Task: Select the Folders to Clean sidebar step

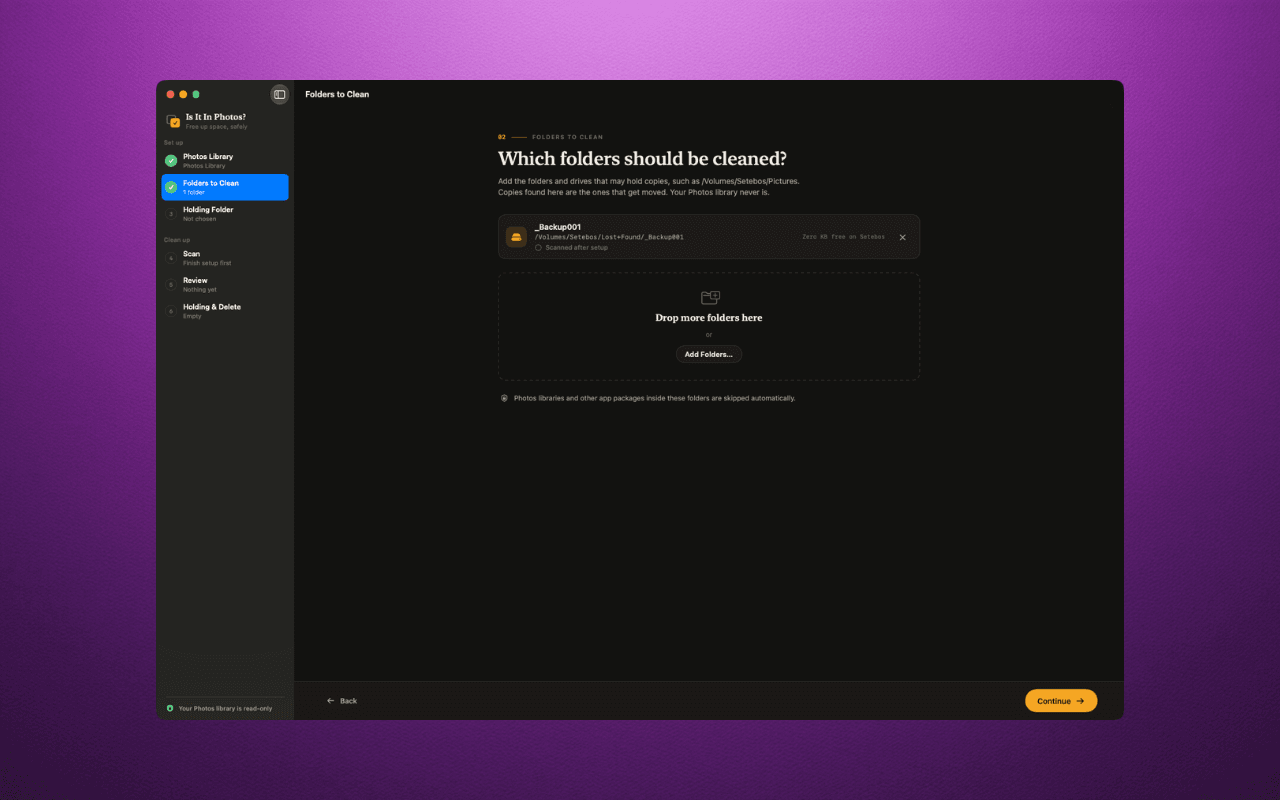Action: click(x=225, y=187)
